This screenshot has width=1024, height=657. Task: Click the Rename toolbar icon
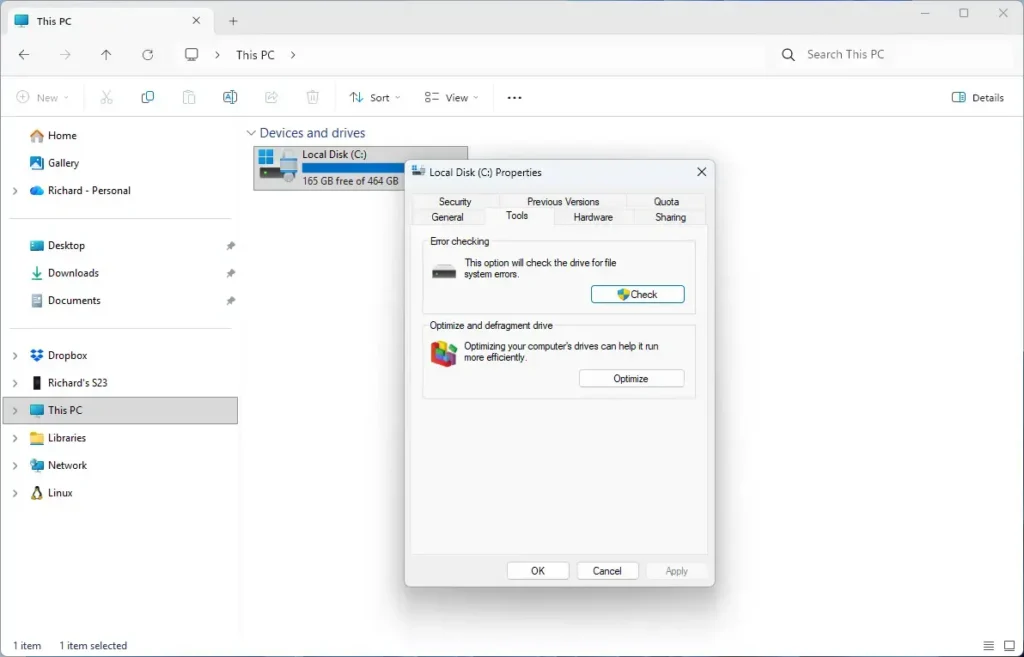point(230,97)
